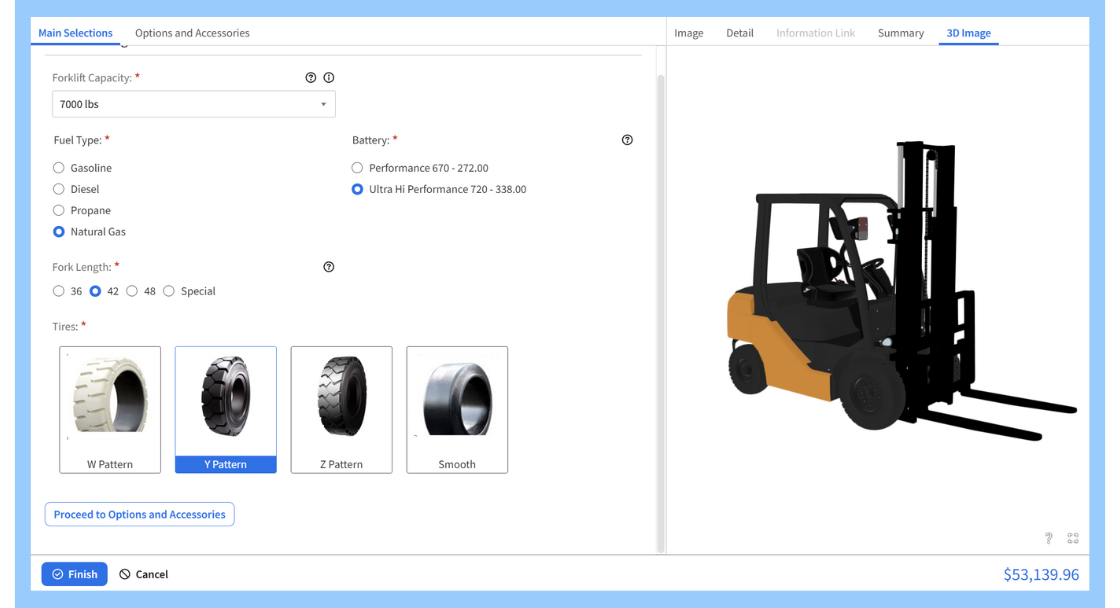
Task: Pick the Smooth tire
Action: (457, 410)
